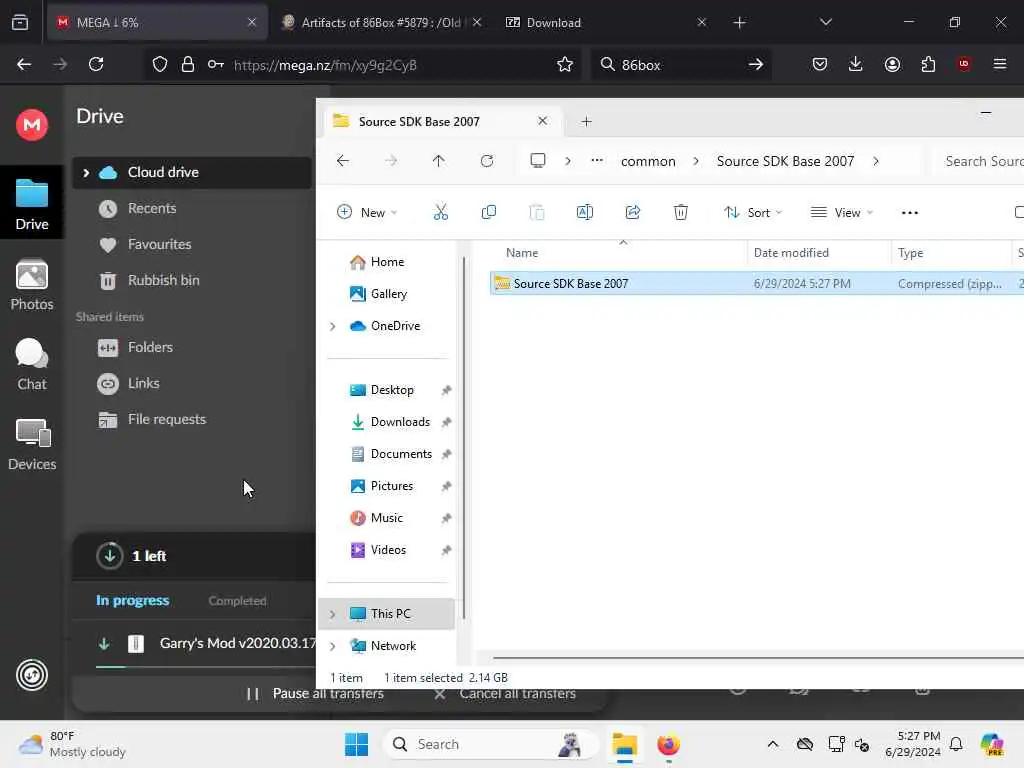Open the New dropdown in Explorer
The width and height of the screenshot is (1024, 768).
tap(366, 212)
